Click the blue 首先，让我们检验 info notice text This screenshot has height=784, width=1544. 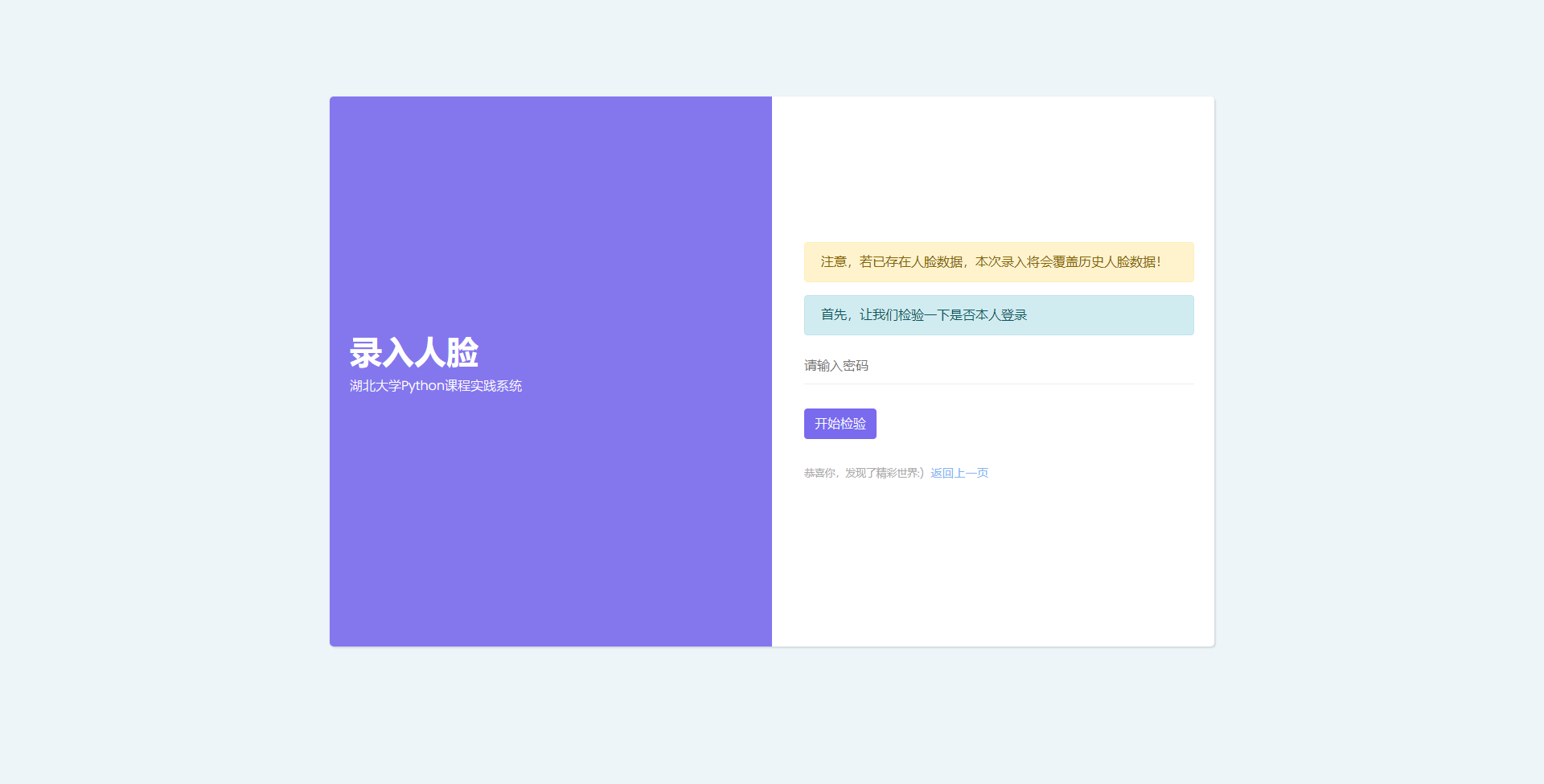(924, 315)
